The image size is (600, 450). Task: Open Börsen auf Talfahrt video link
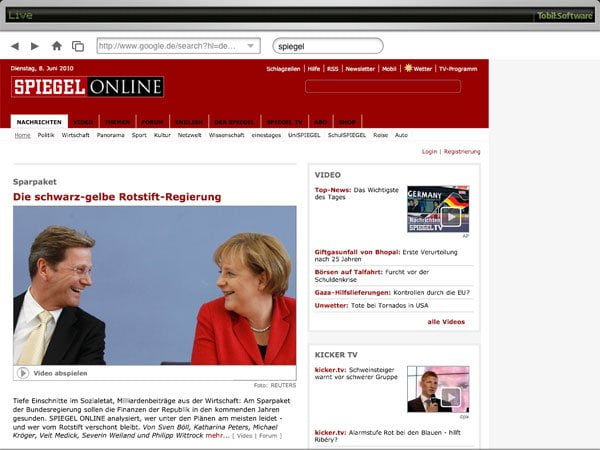point(372,276)
